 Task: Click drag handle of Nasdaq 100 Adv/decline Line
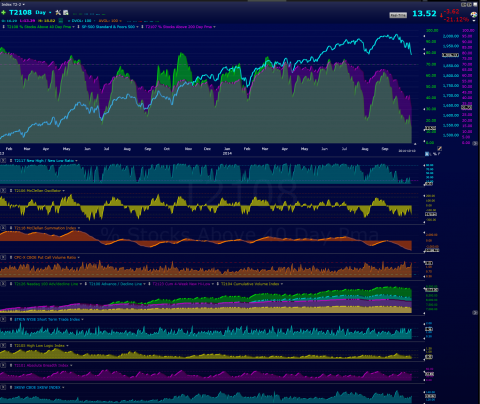[11, 284]
